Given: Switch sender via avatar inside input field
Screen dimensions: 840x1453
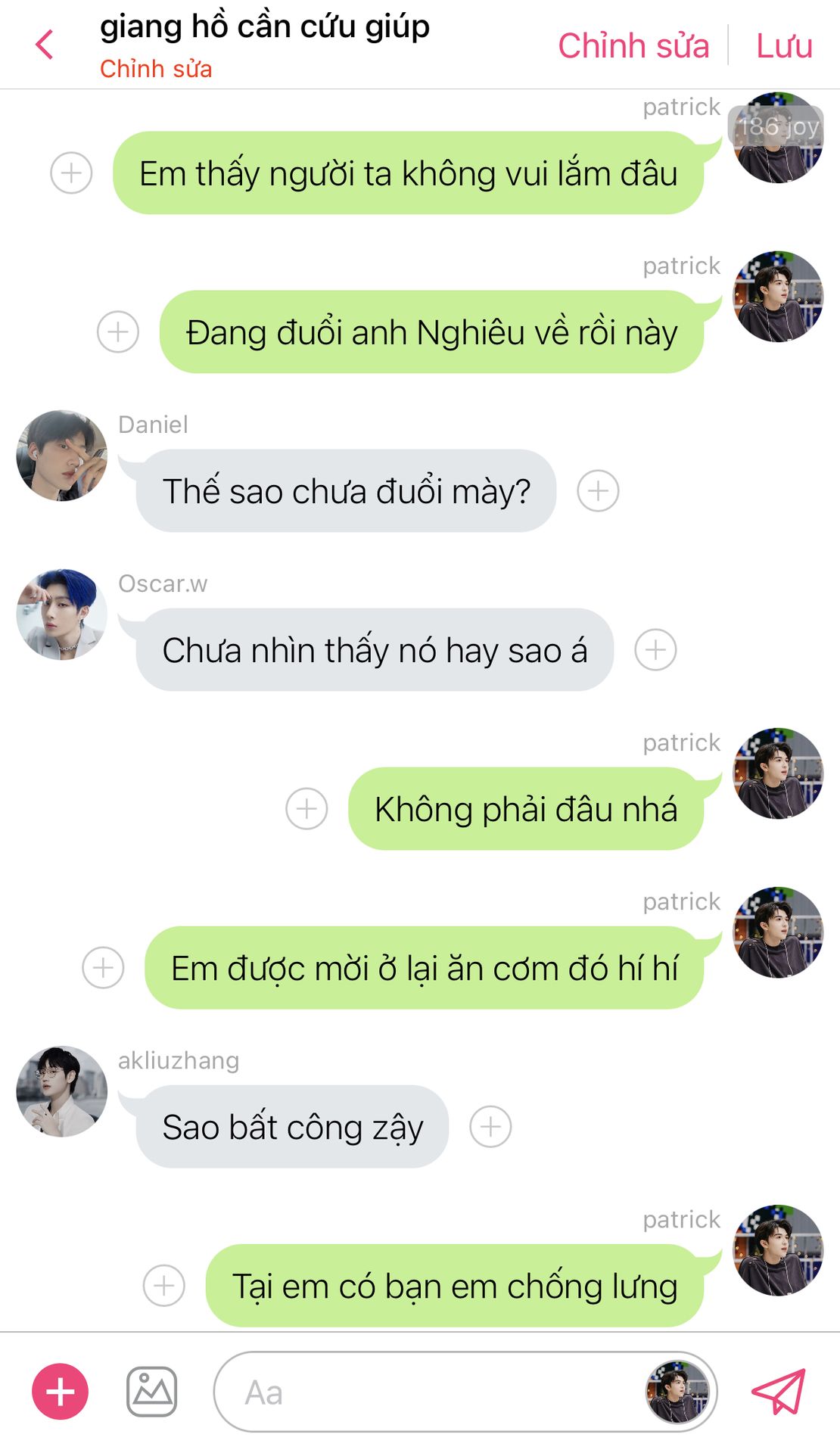Looking at the screenshot, I should click(678, 1392).
